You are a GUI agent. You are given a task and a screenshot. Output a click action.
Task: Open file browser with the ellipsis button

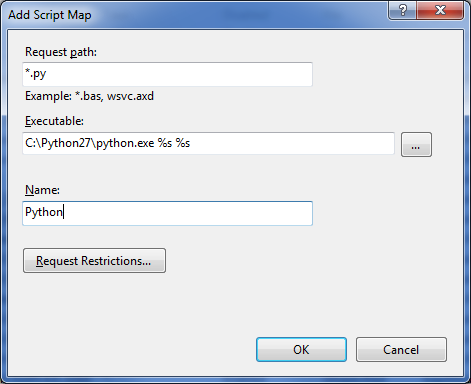pyautogui.click(x=416, y=144)
